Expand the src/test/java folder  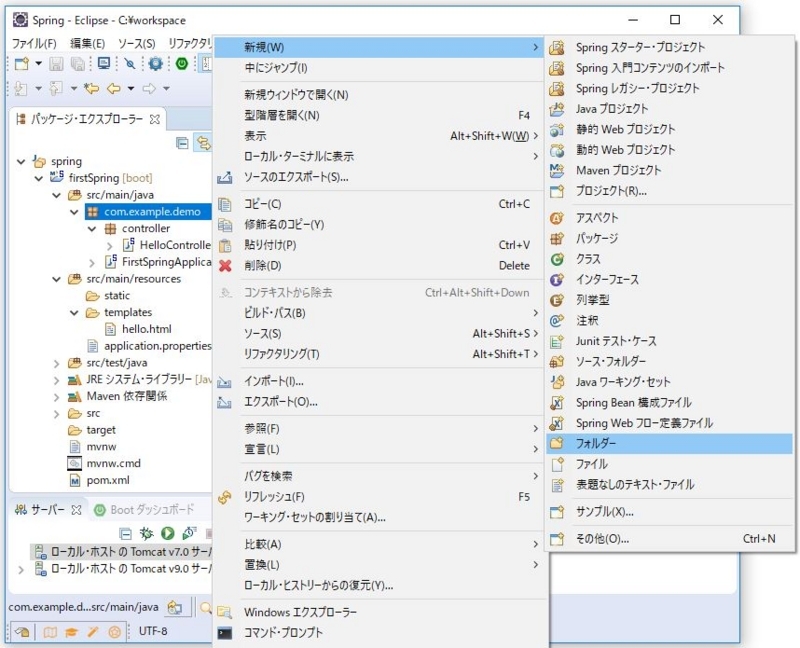point(57,363)
